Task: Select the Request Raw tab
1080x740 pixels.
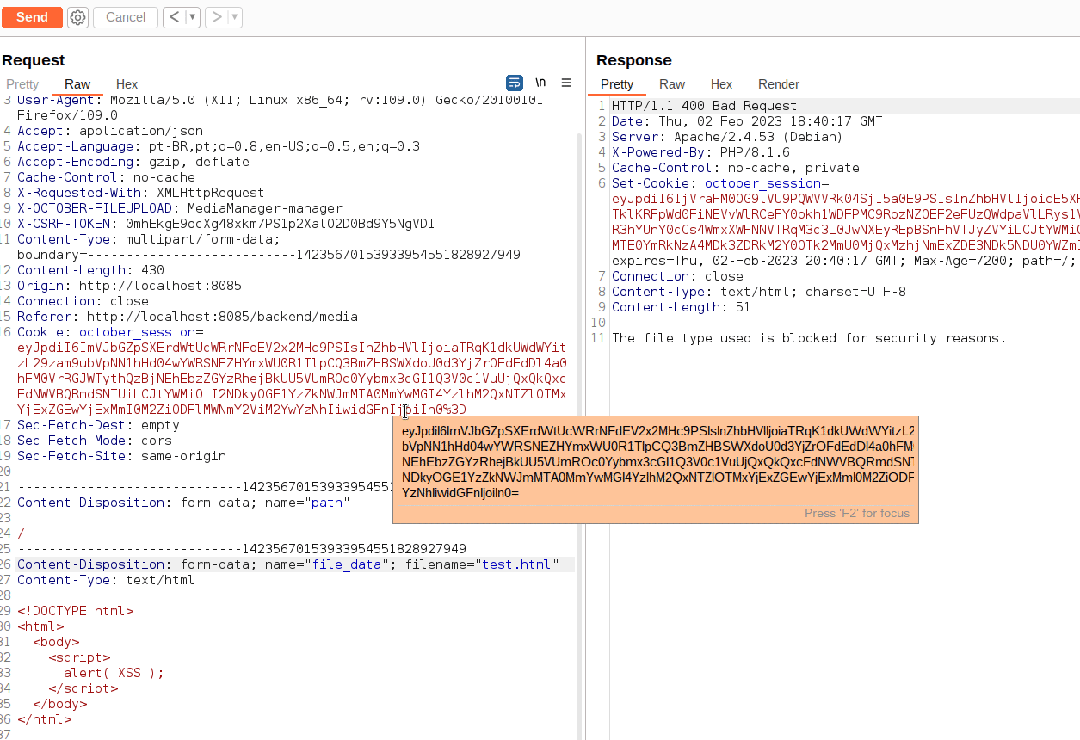Action: tap(77, 84)
